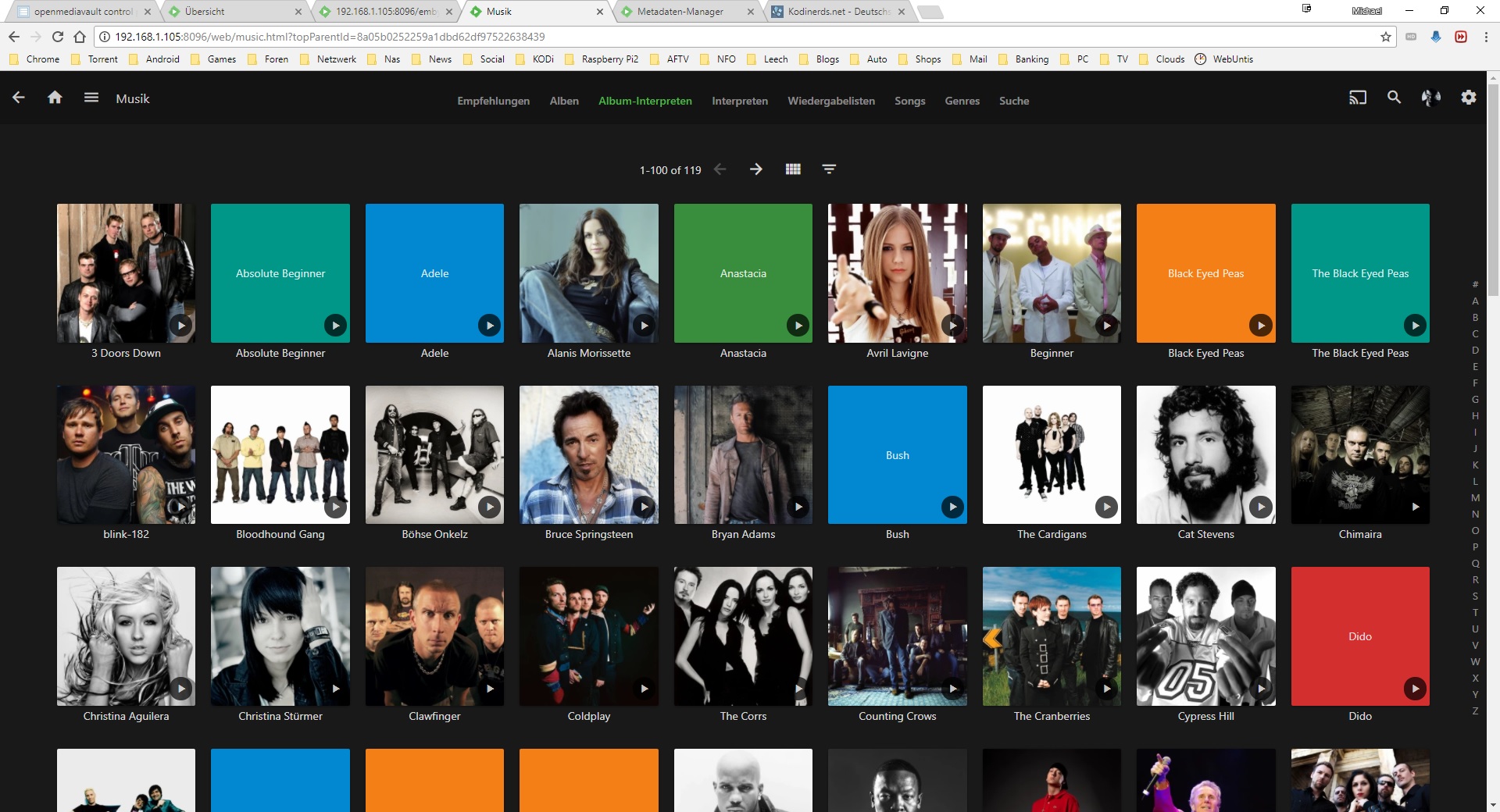The image size is (1500, 812).
Task: Open the Raspberry Pi2 bookmarks folder
Action: click(602, 59)
